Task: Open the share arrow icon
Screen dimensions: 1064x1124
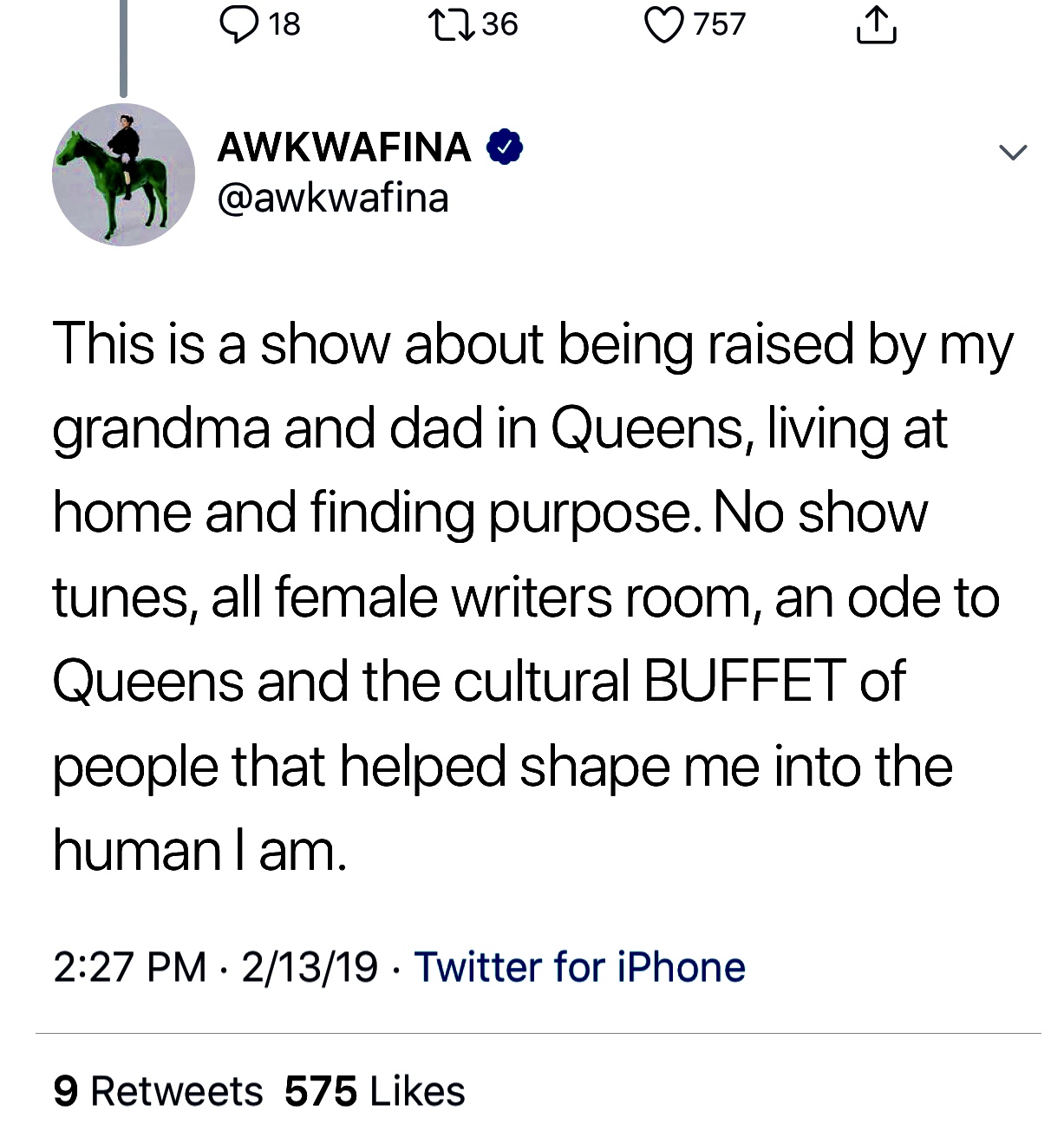Action: [876, 24]
